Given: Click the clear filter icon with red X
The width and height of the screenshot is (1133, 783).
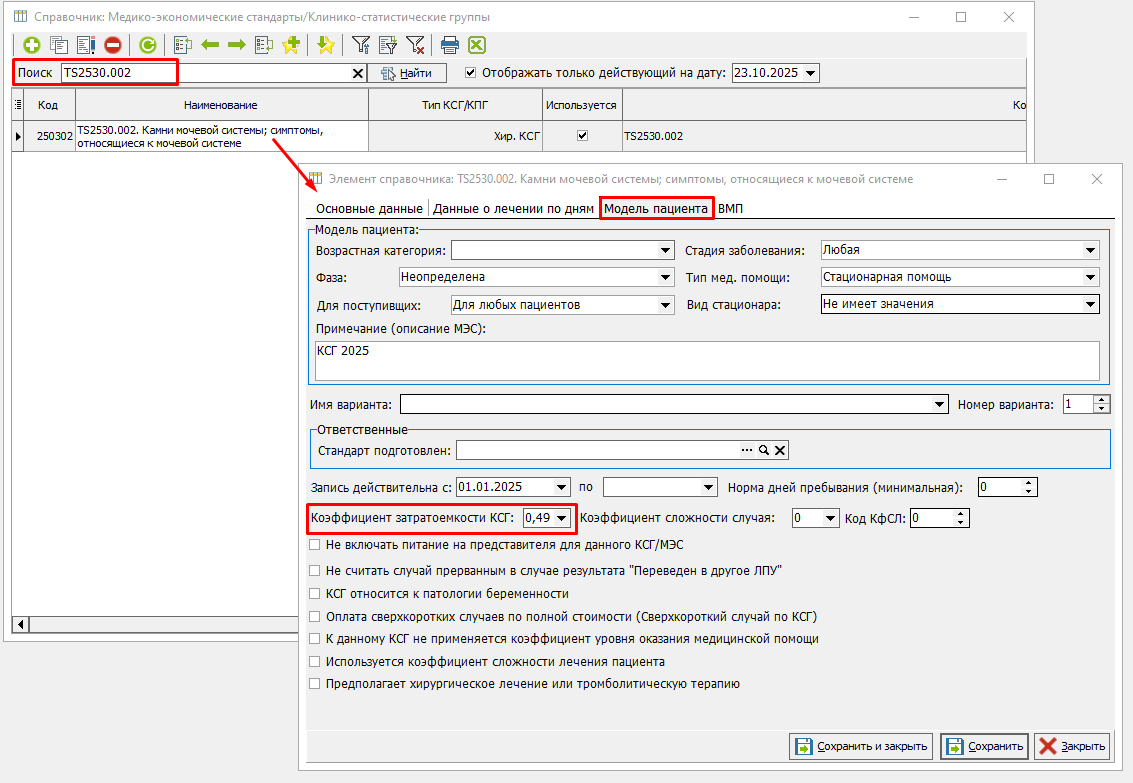Looking at the screenshot, I should (x=415, y=45).
